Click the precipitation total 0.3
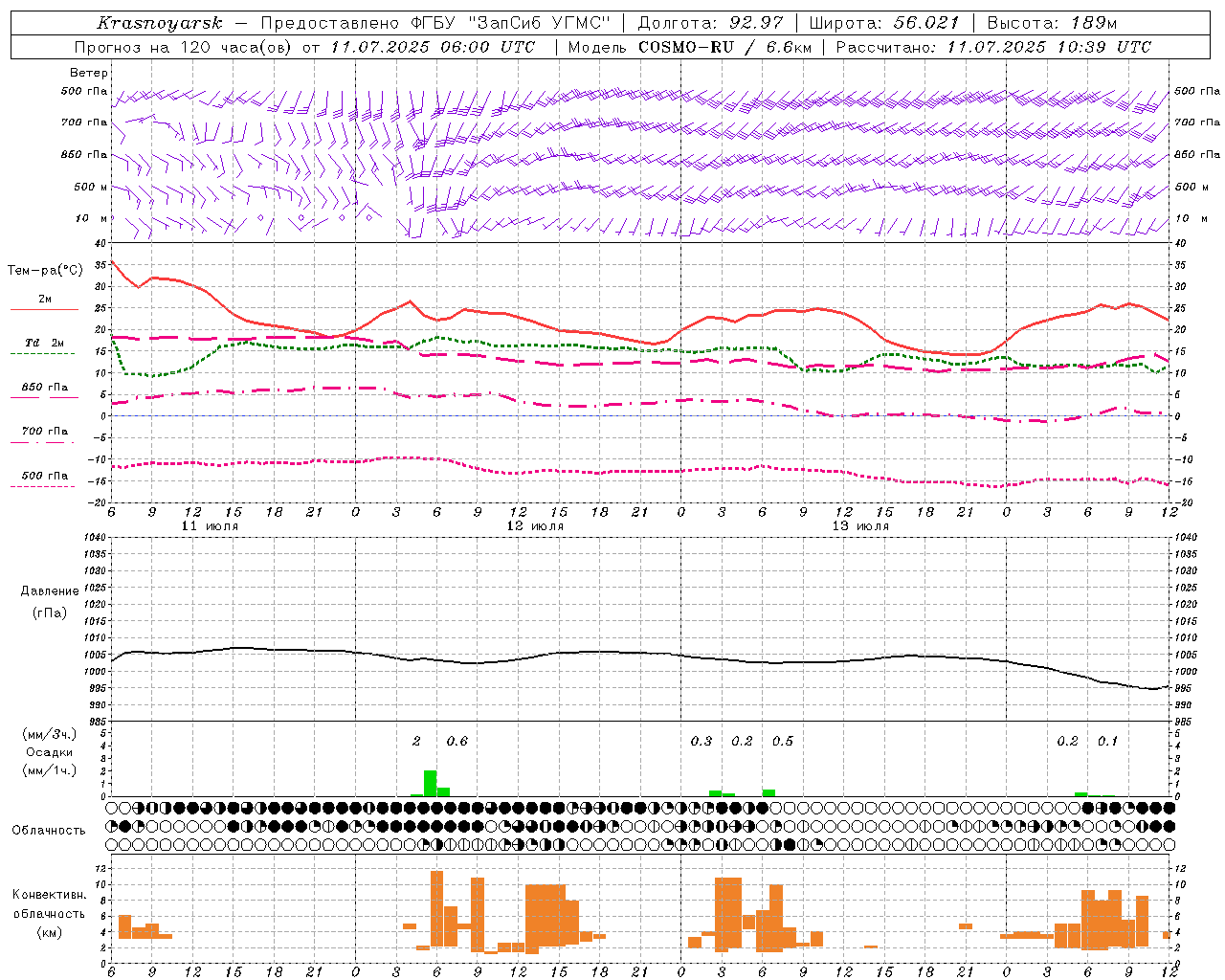 [x=702, y=742]
